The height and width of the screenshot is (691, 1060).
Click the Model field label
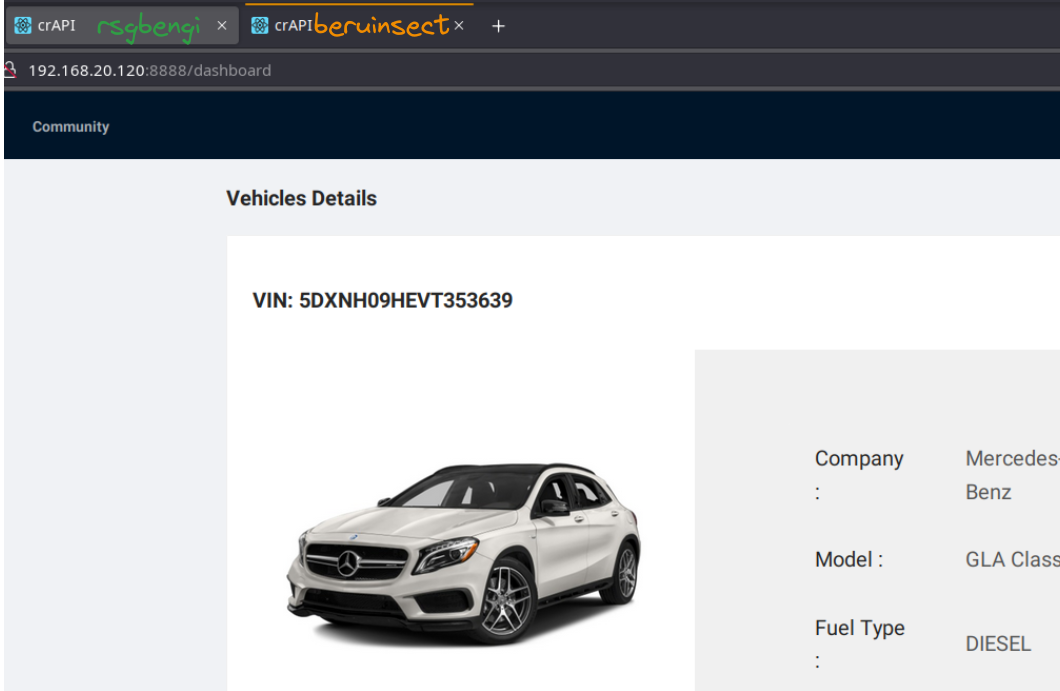(x=849, y=560)
